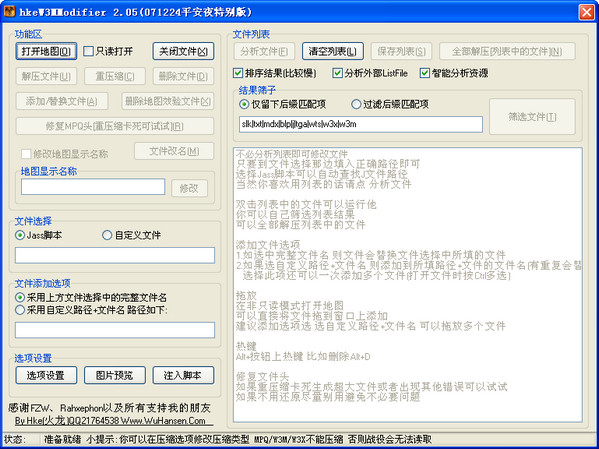Click the suffix filter field containing slk|txt|mdx

point(361,125)
